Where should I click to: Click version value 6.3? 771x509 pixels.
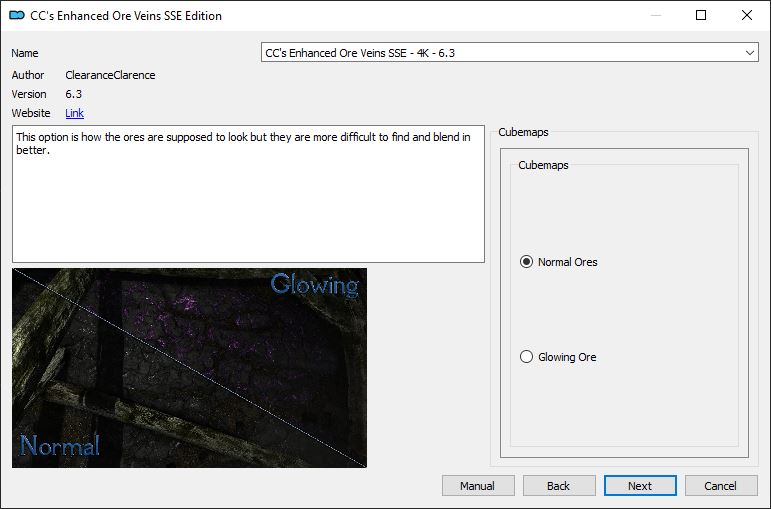[x=74, y=94]
